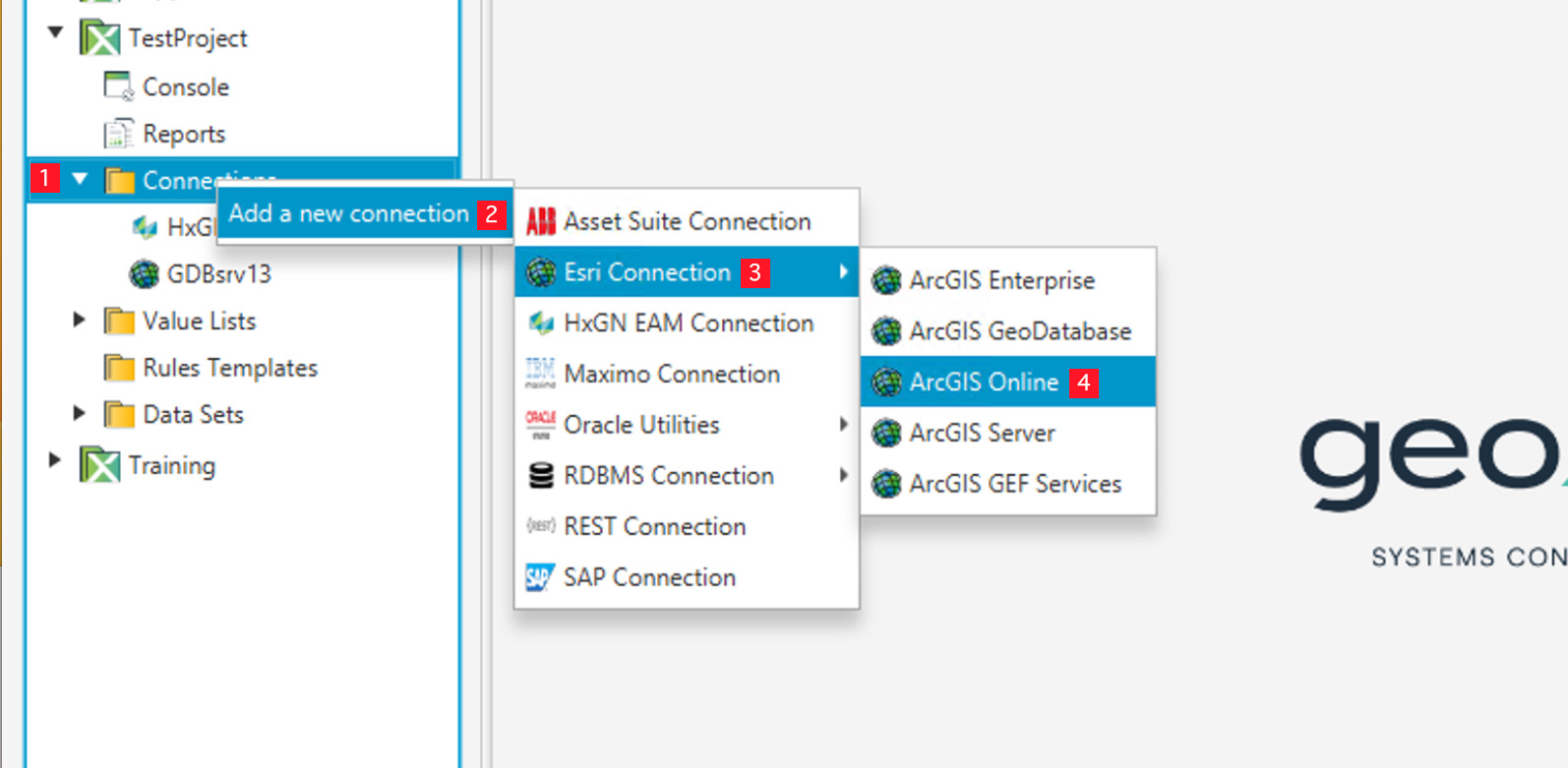This screenshot has height=768, width=1568.
Task: Select the Training project label
Action: pos(172,465)
